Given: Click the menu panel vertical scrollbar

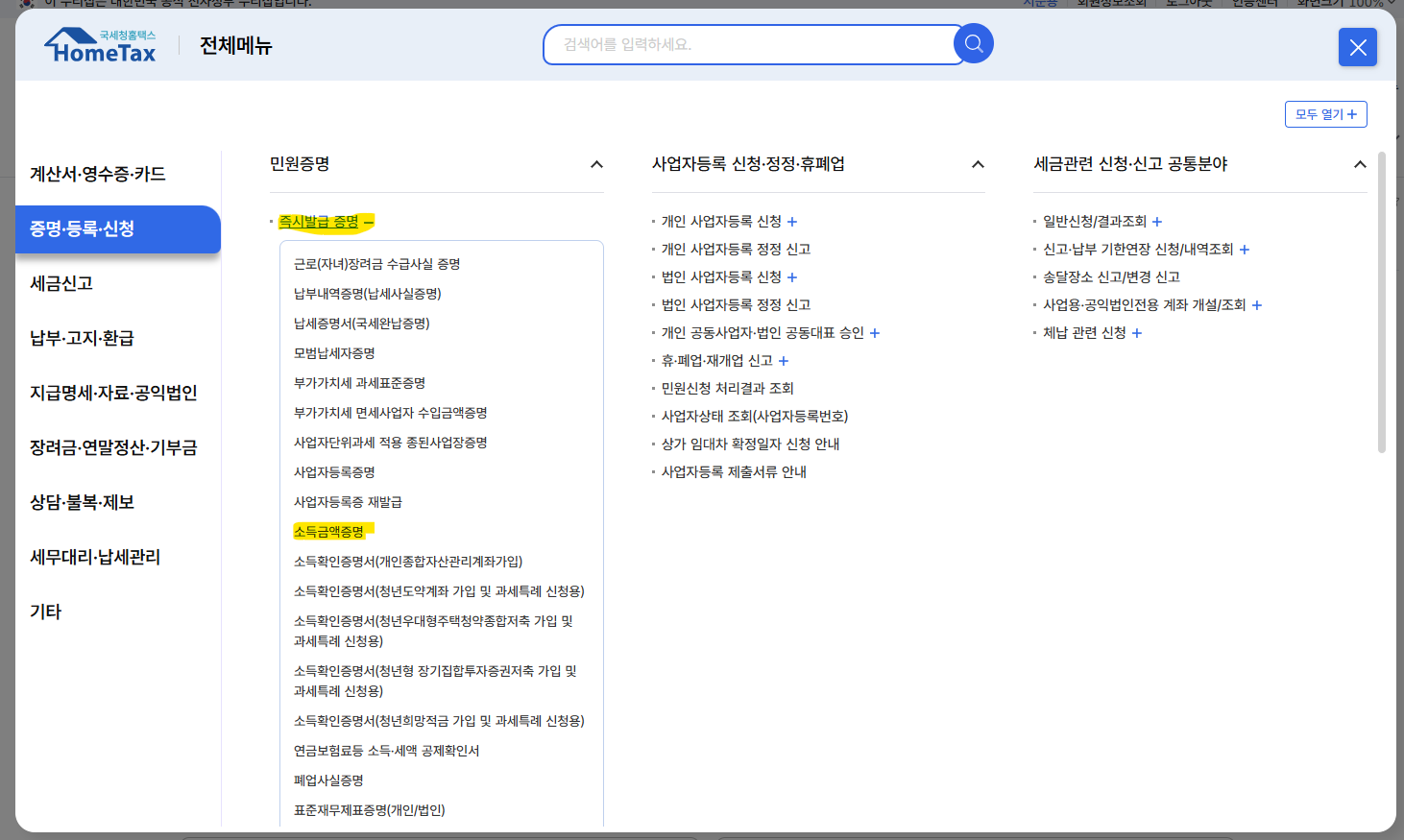Looking at the screenshot, I should point(1382,301).
